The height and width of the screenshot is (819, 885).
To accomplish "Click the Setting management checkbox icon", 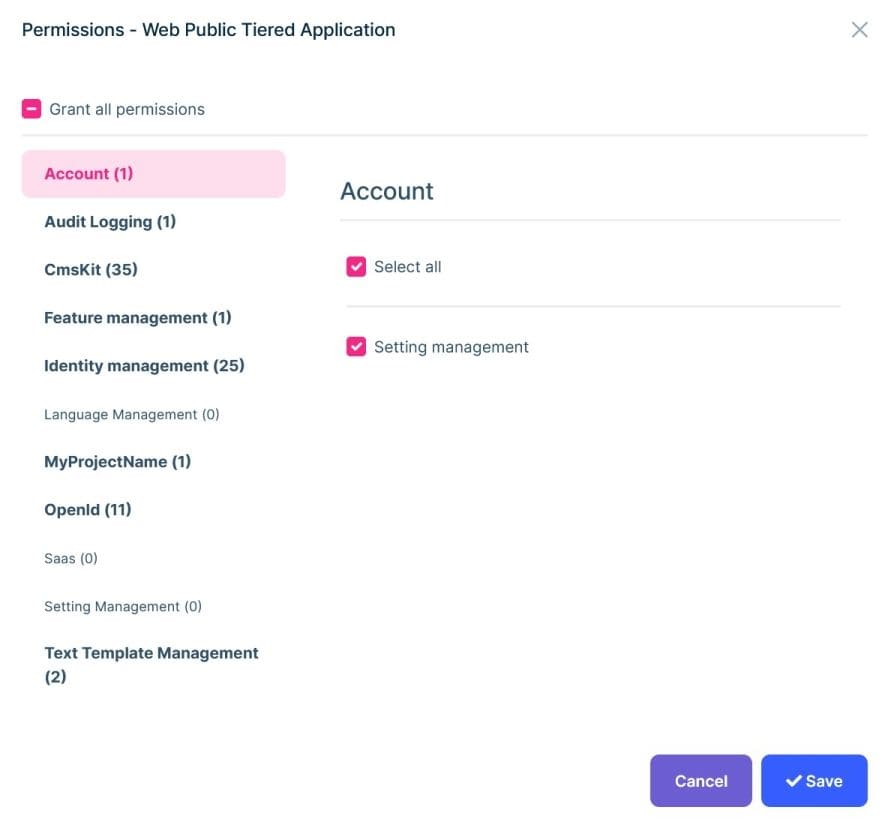I will (x=355, y=347).
